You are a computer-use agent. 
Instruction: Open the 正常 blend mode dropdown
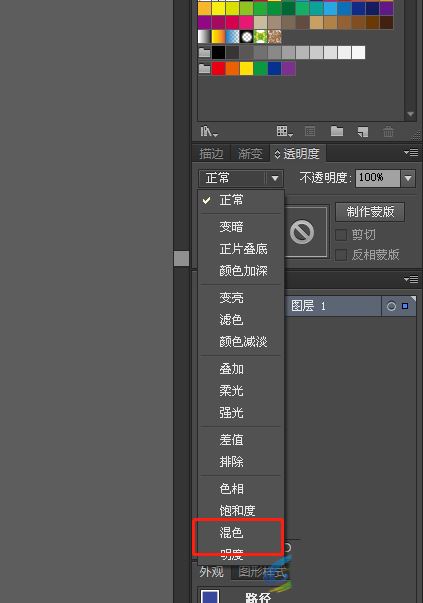coord(241,178)
